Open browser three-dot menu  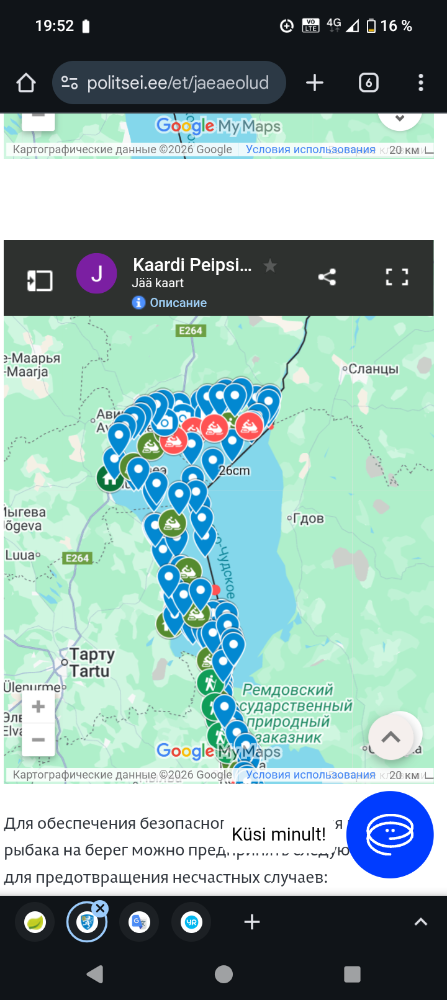(420, 83)
